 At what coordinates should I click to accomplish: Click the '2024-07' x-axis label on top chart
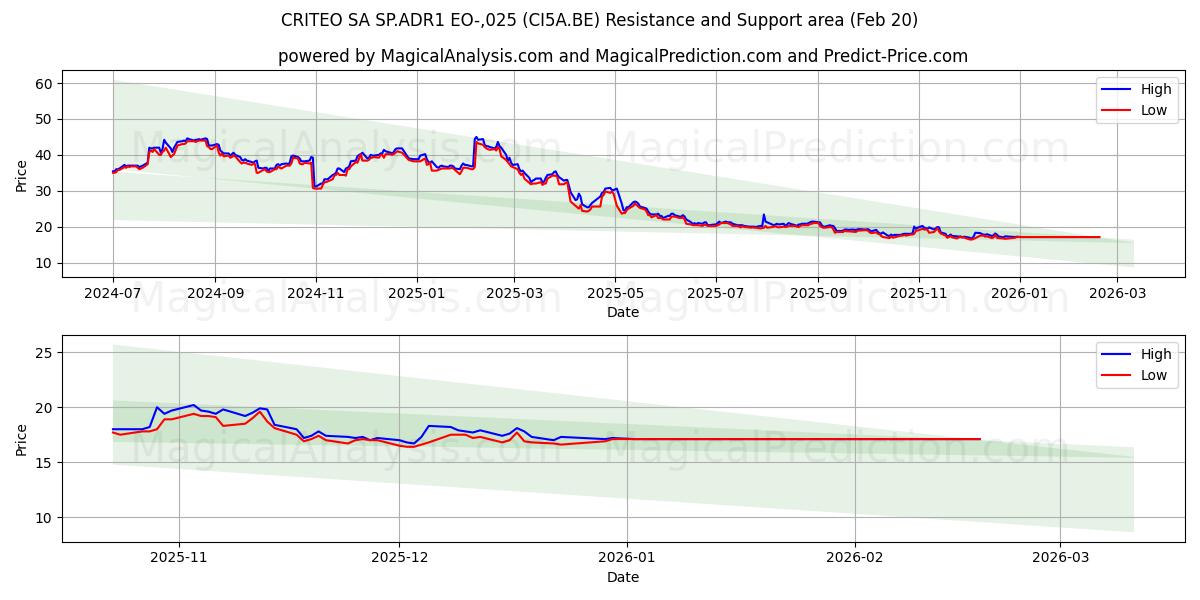pos(113,294)
